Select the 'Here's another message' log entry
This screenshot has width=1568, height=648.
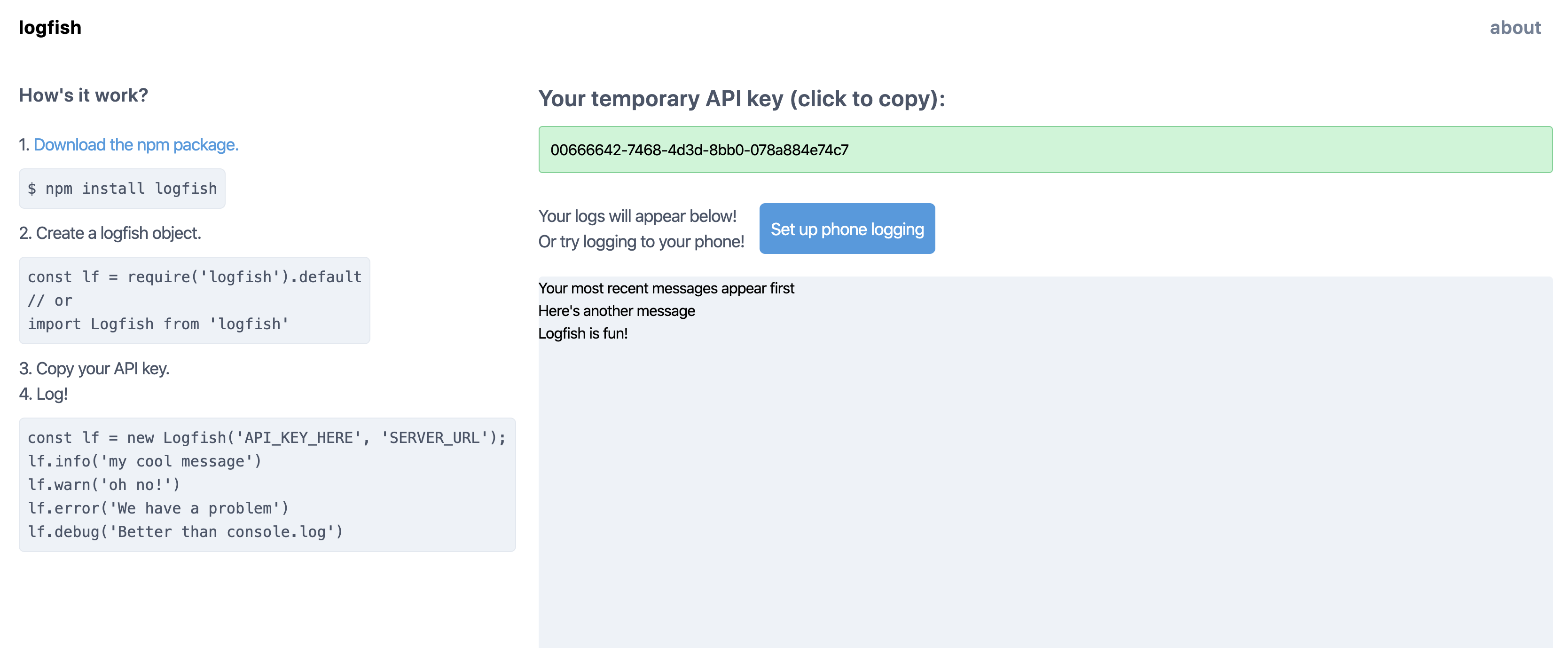click(x=616, y=311)
